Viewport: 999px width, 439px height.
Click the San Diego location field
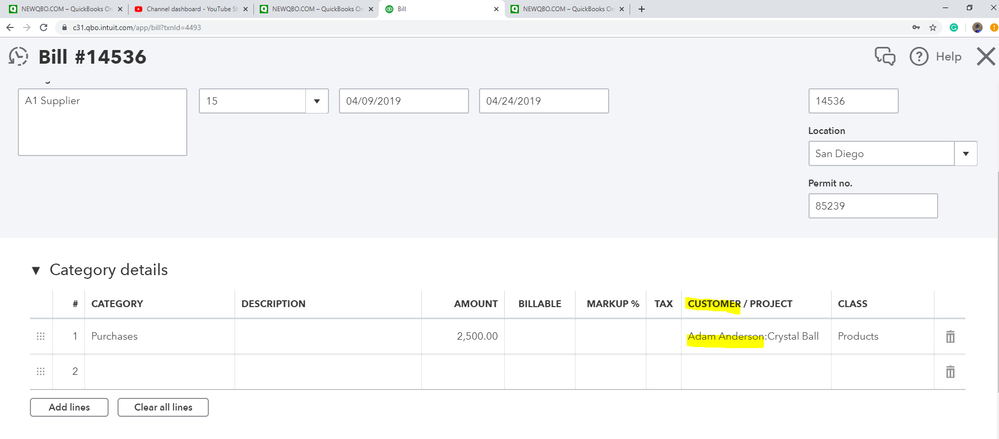tap(881, 154)
